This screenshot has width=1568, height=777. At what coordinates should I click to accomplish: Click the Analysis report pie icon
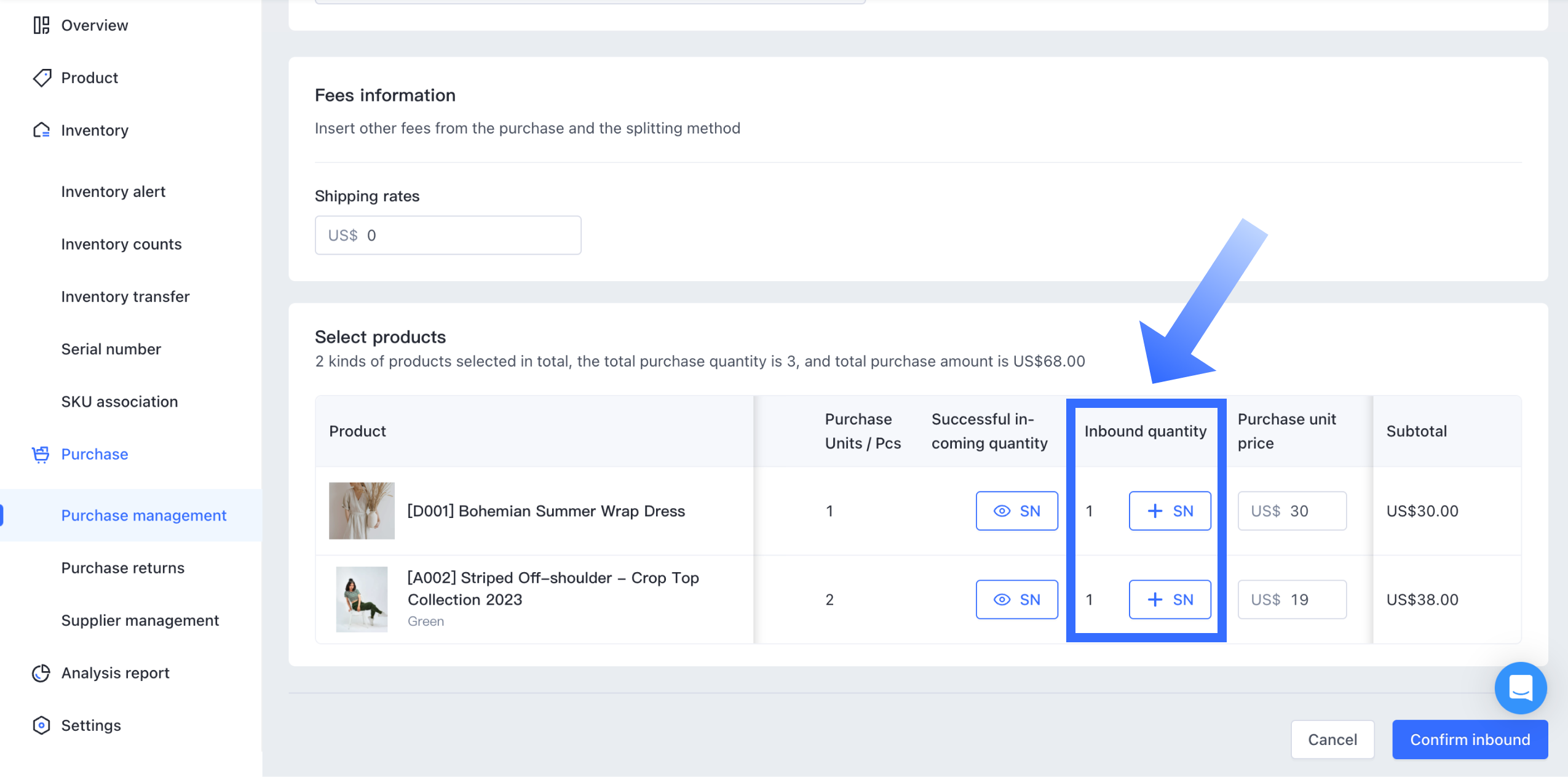coord(41,673)
